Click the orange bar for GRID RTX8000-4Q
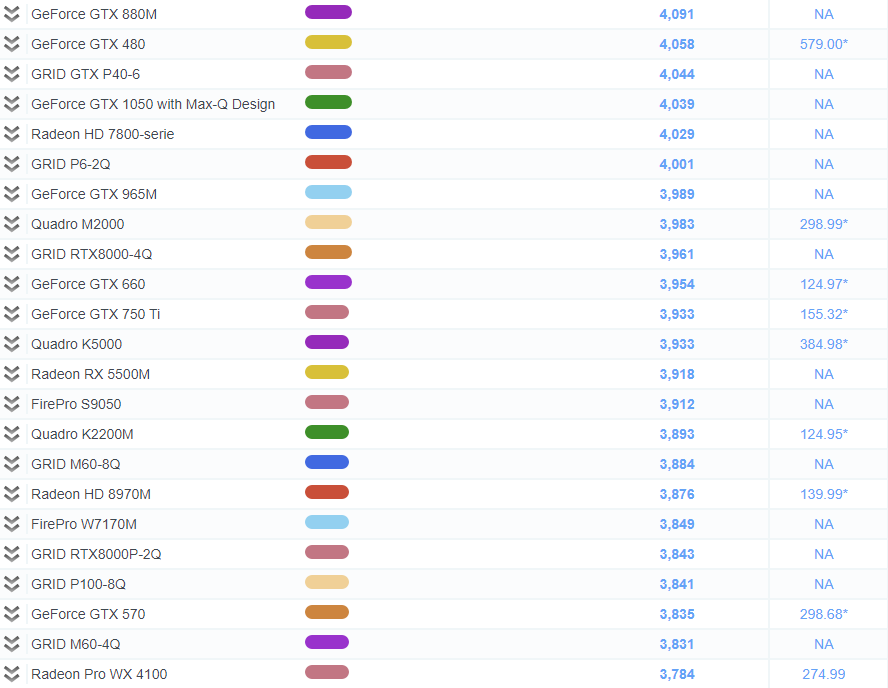Image resolution: width=888 pixels, height=688 pixels. click(x=328, y=252)
